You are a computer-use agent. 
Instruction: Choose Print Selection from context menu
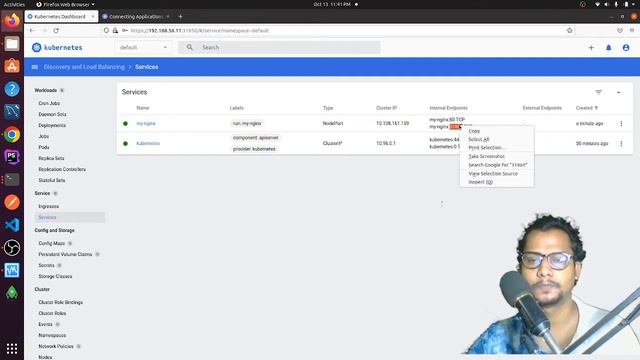coord(497,148)
